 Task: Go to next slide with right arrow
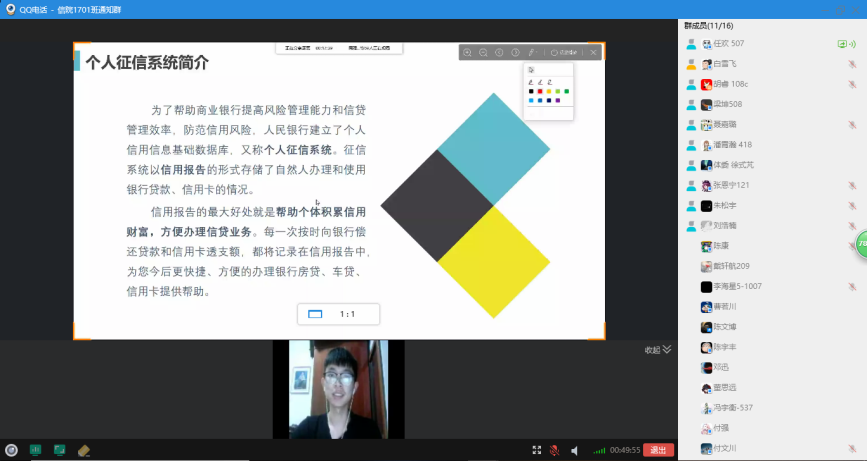click(x=515, y=52)
